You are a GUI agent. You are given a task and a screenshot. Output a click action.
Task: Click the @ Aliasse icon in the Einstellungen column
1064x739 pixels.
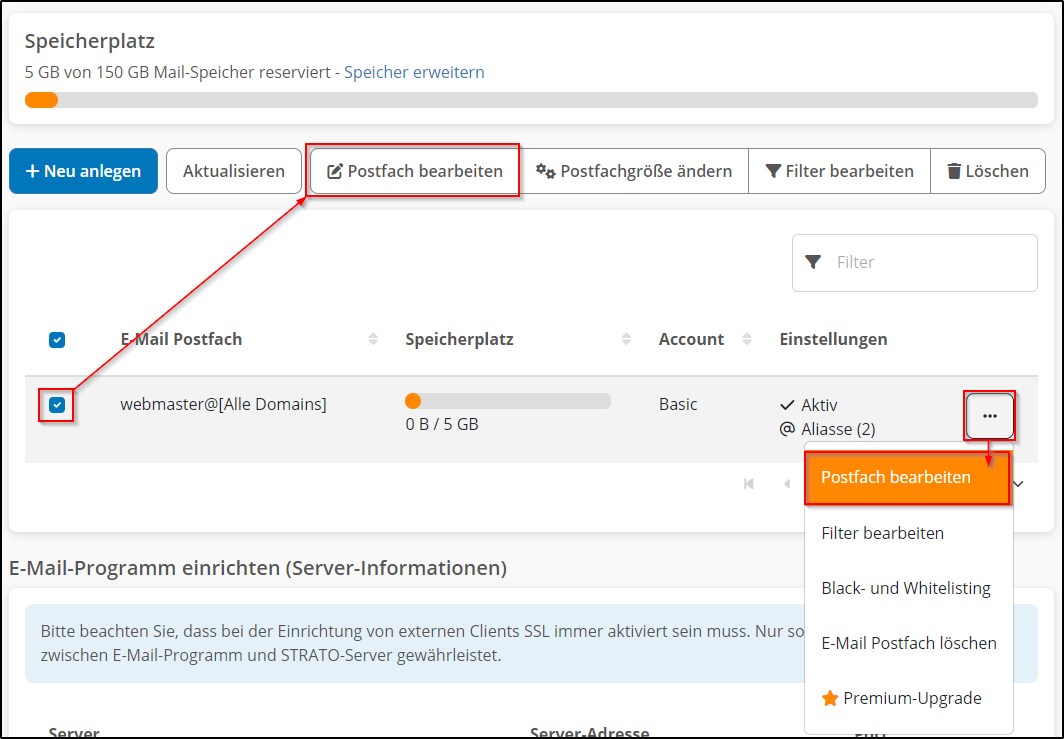click(789, 429)
